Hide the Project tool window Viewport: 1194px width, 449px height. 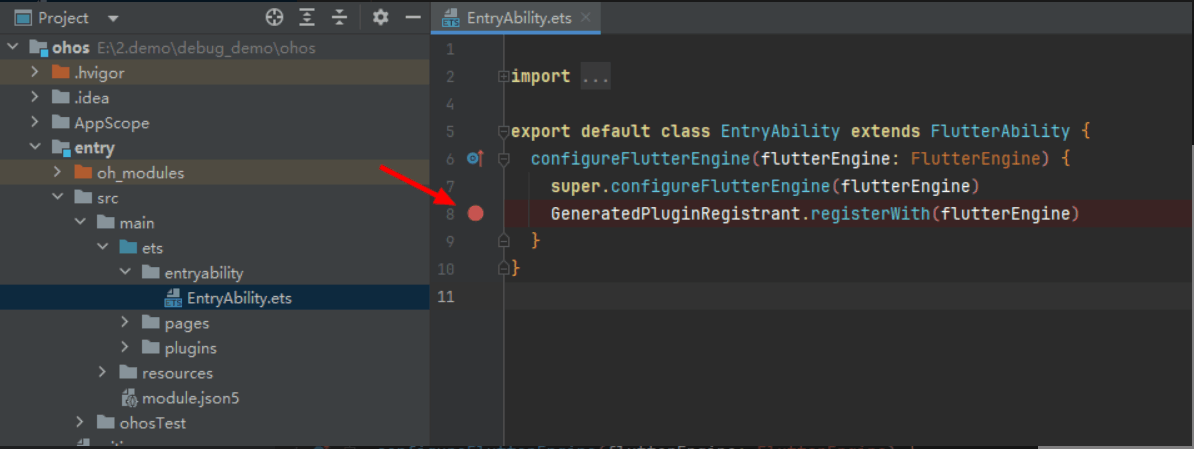[x=413, y=17]
